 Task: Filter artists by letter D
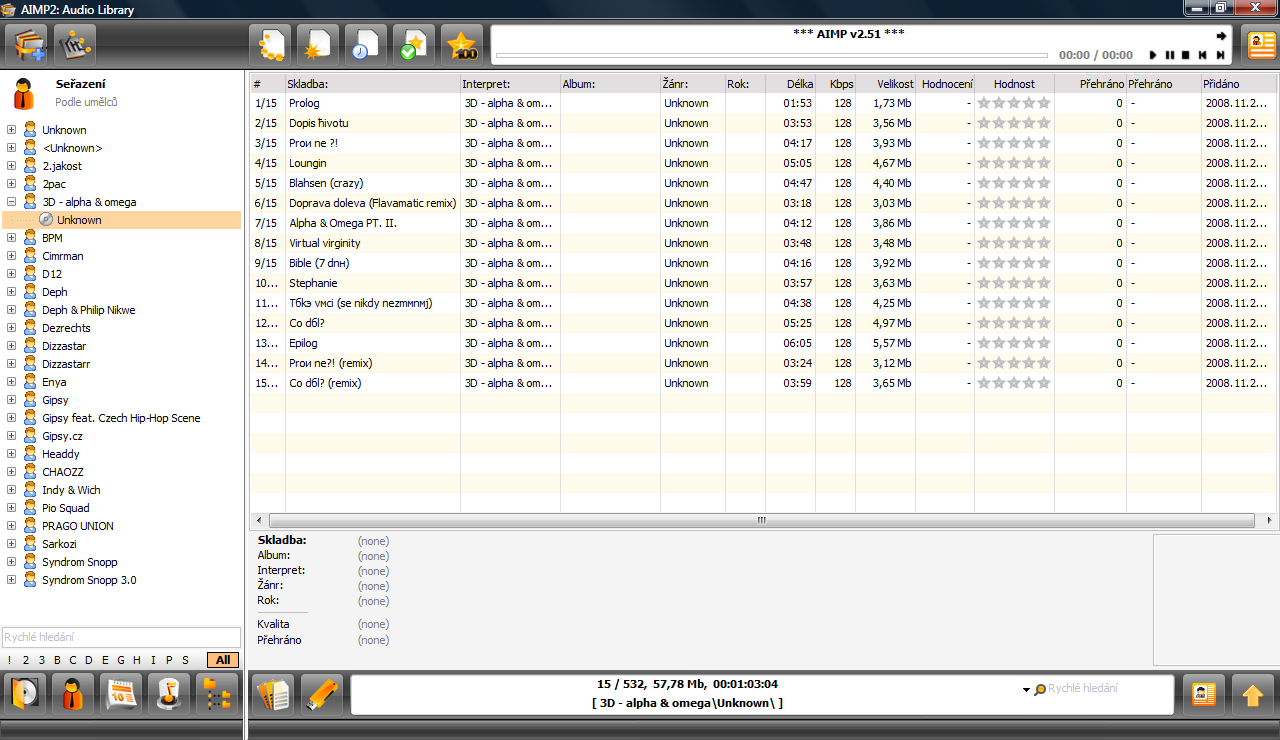89,660
